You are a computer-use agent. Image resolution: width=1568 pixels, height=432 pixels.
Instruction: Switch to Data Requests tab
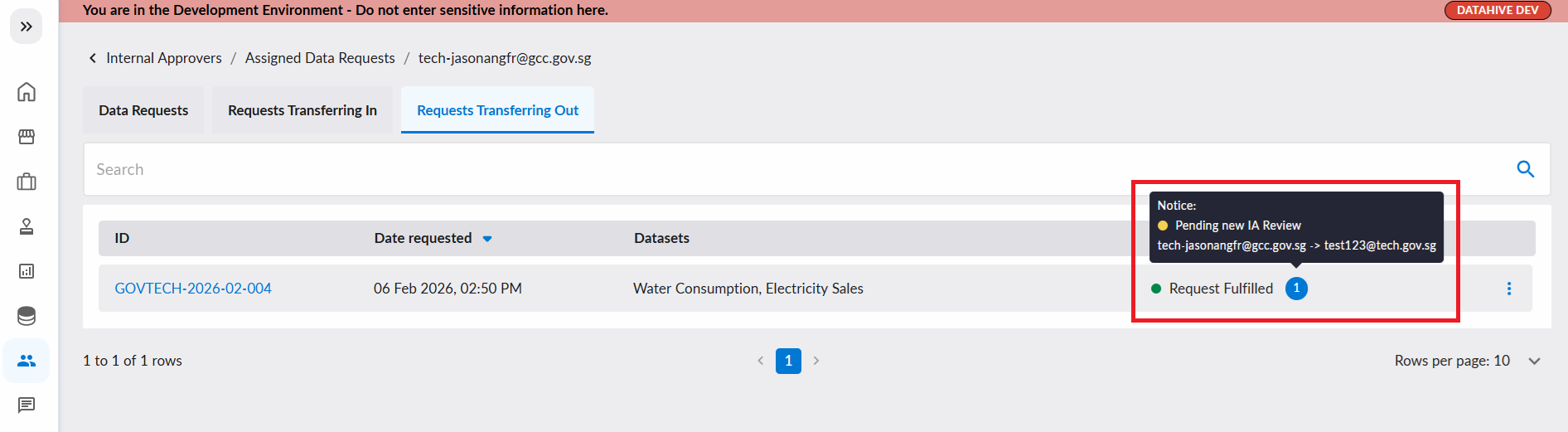[x=143, y=110]
